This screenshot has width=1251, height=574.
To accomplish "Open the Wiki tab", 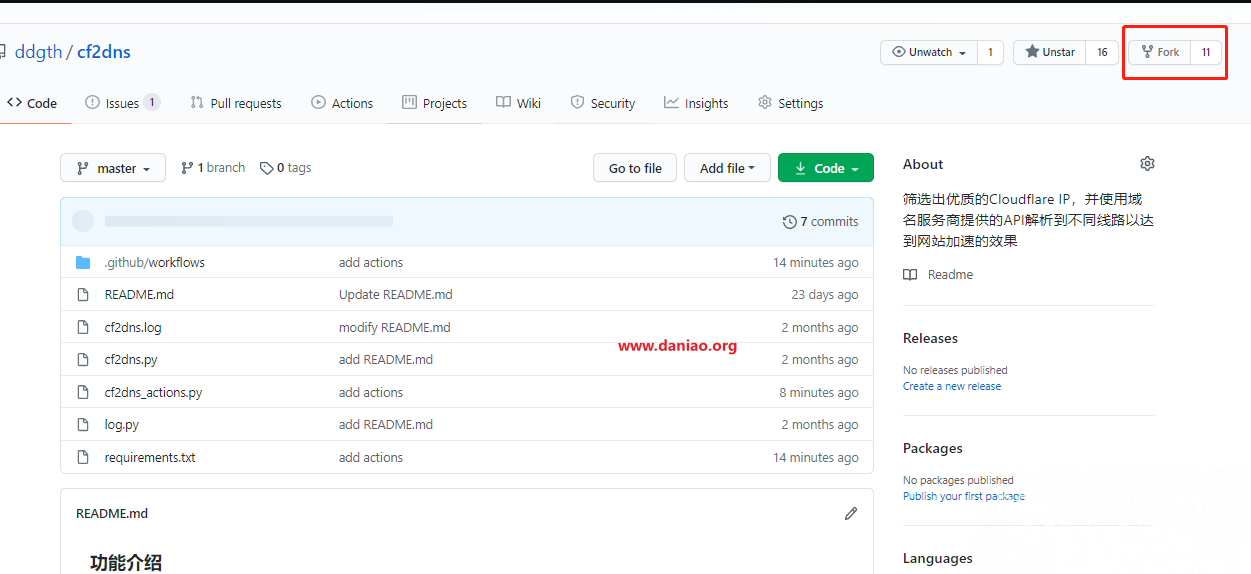I will (519, 103).
